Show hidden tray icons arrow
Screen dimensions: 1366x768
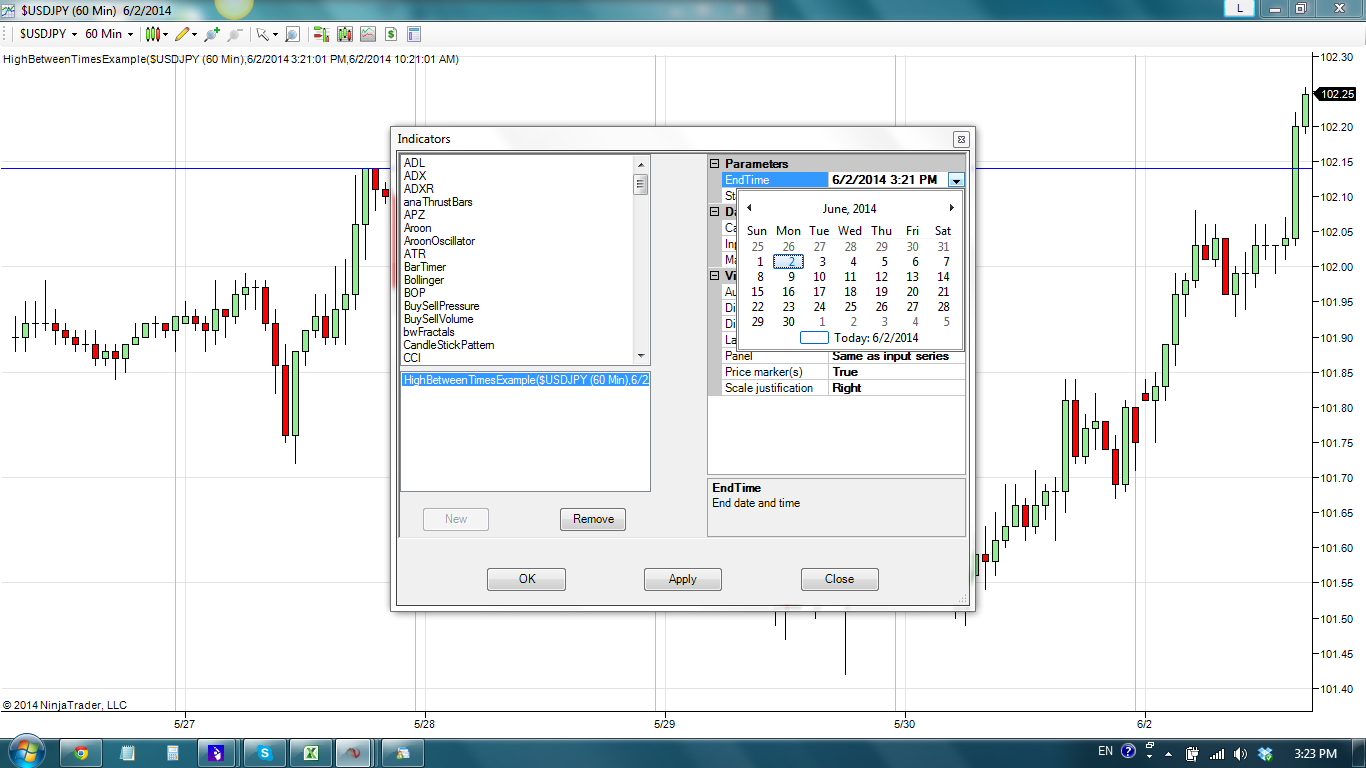[1168, 753]
